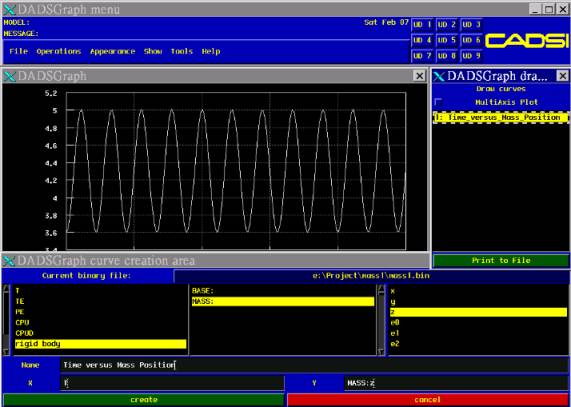Open the Appearance menu
Viewport: 571px width, 407px height.
113,51
